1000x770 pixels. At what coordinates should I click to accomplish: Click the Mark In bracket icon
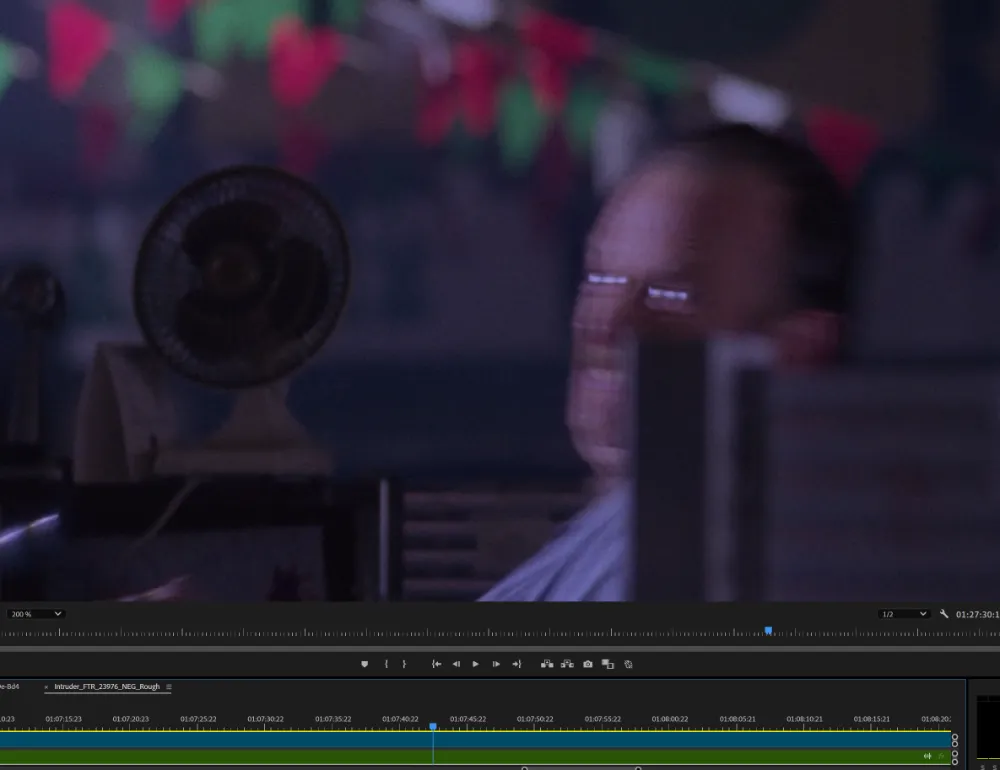[386, 664]
